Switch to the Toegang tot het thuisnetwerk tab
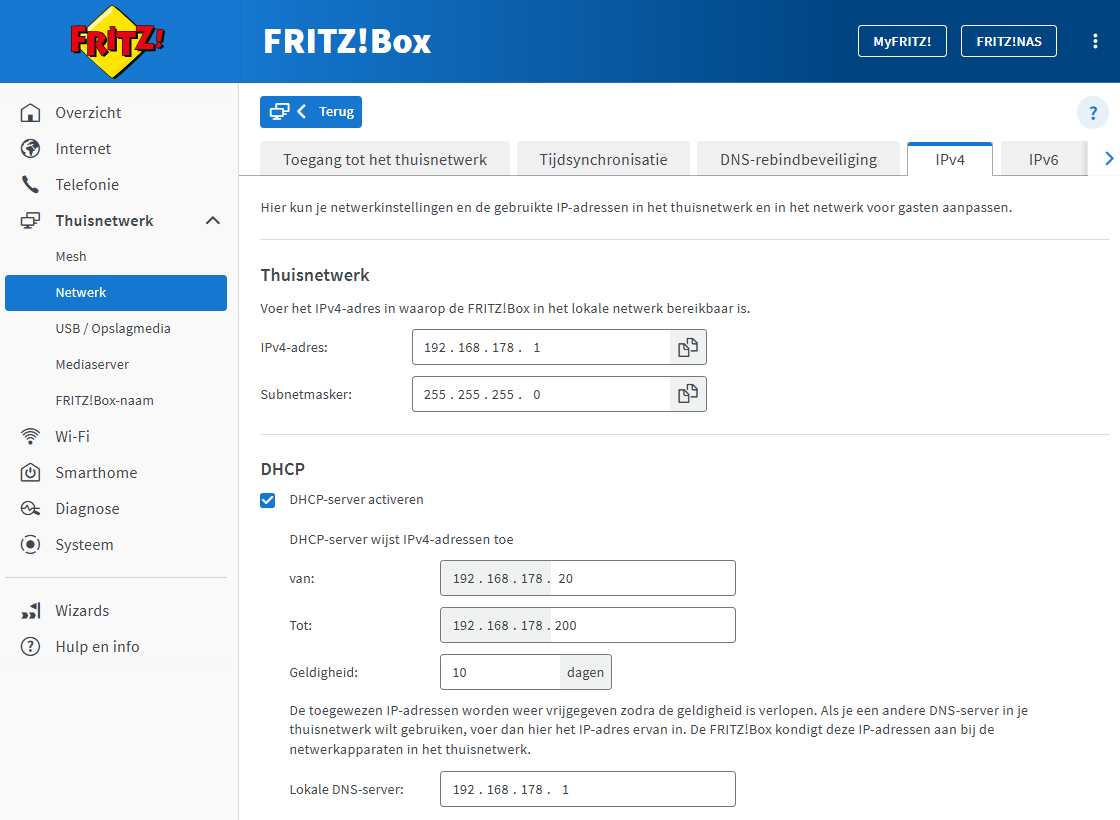The width and height of the screenshot is (1120, 820). pyautogui.click(x=385, y=159)
